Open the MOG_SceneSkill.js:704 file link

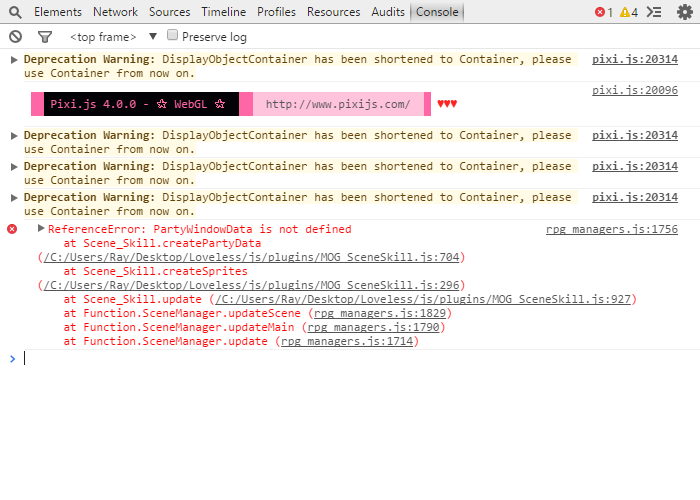click(251, 257)
